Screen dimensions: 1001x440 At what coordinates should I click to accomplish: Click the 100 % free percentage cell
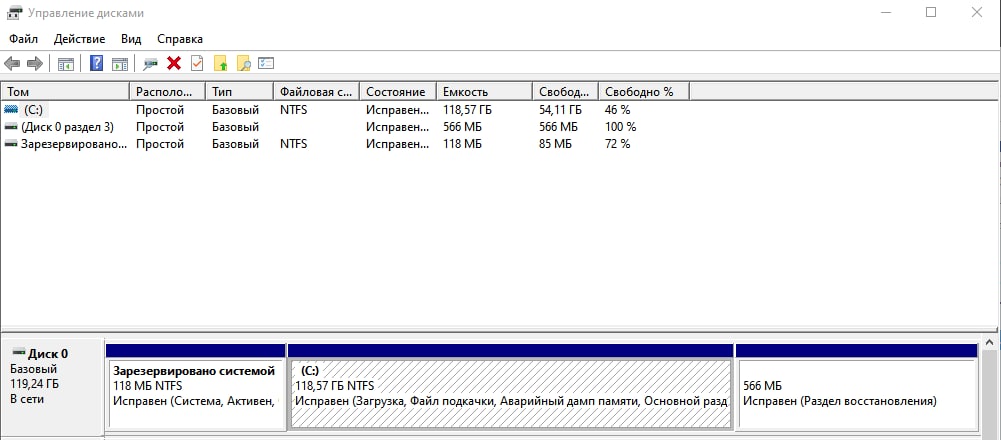[621, 127]
